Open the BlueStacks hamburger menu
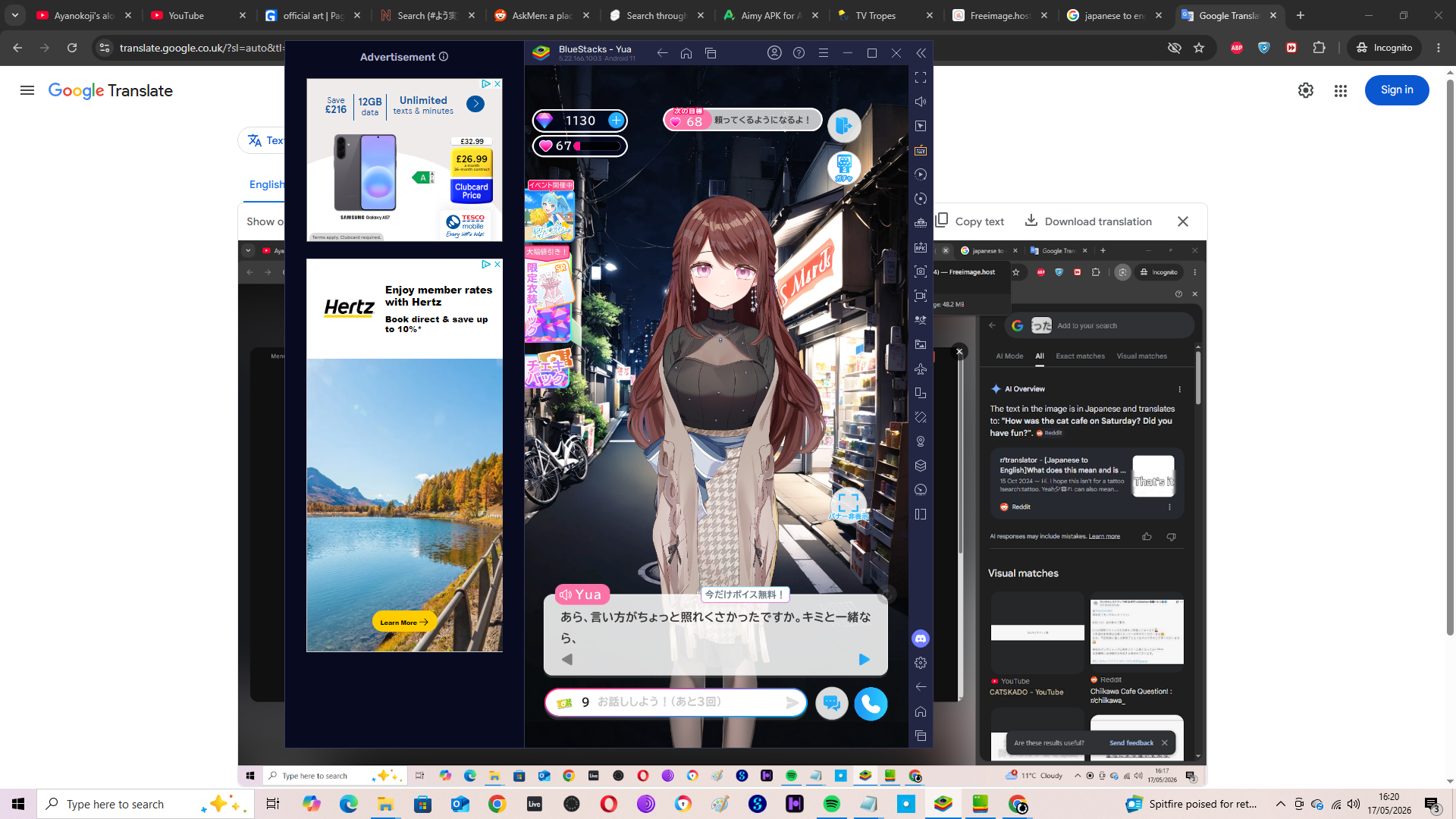The width and height of the screenshot is (1456, 819). pyautogui.click(x=824, y=53)
